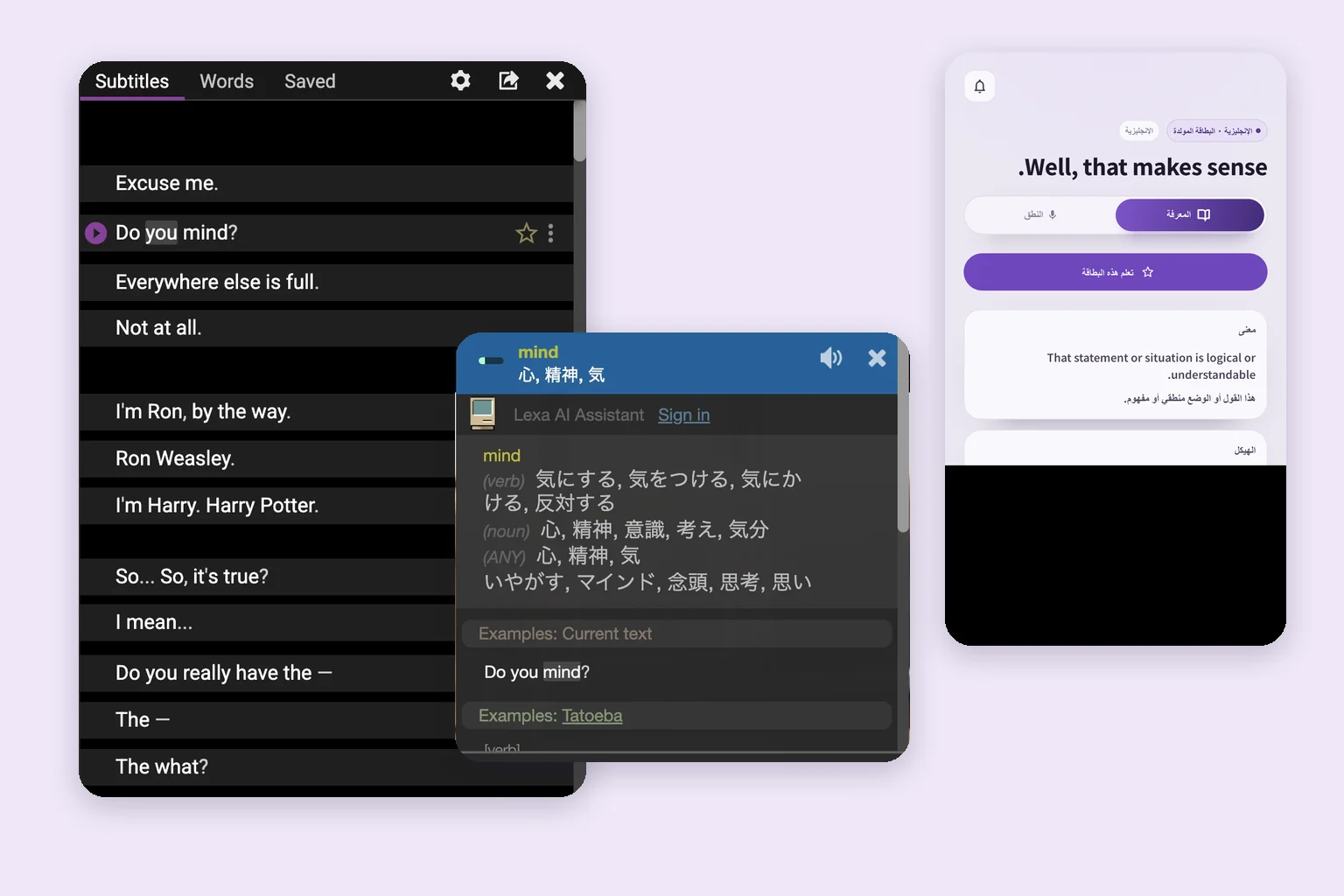1344x896 pixels.
Task: Click the yellow "mind" headword in popup header
Action: (x=538, y=352)
